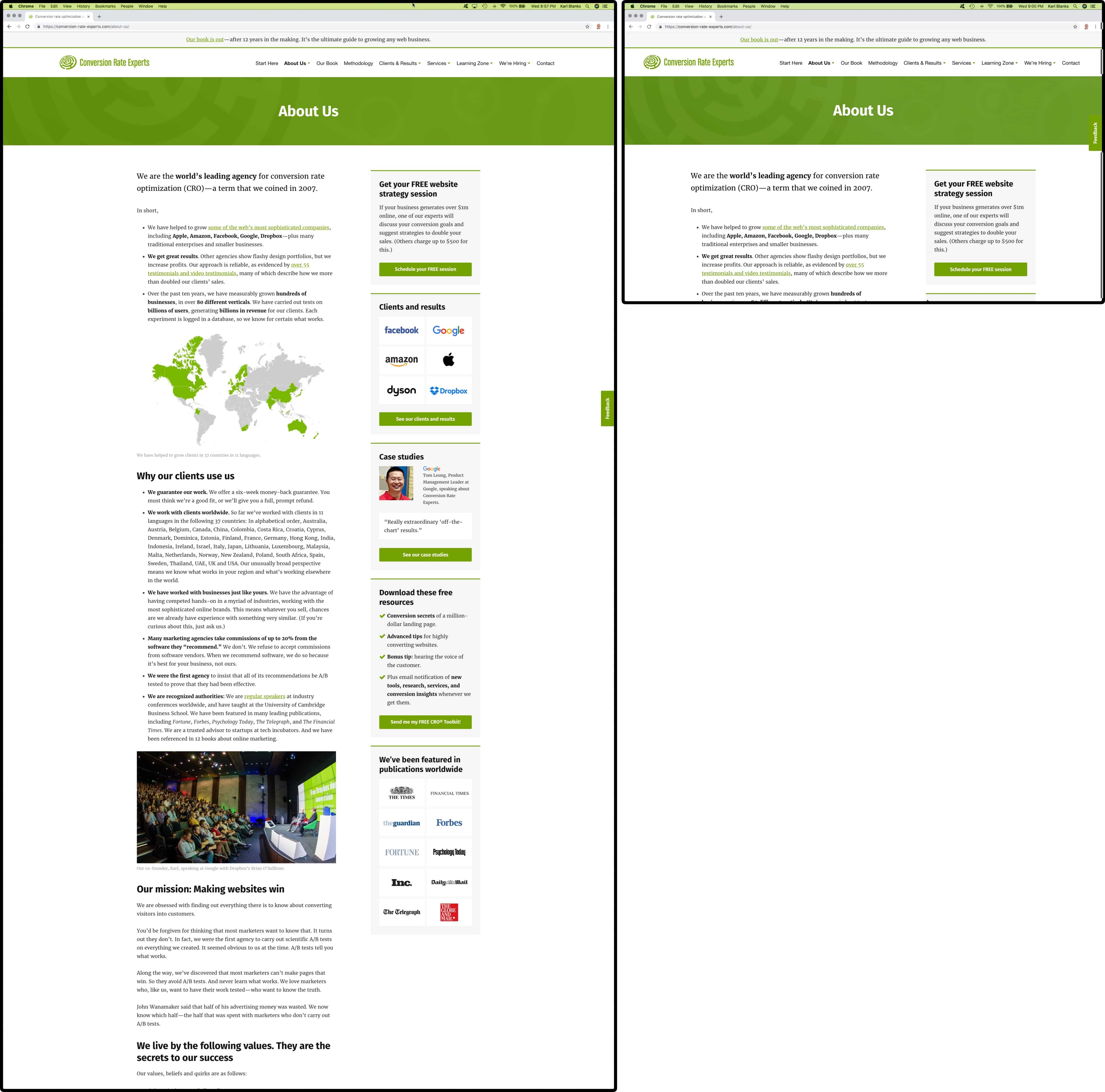This screenshot has height=1092, width=1105.
Task: Click the forward arrow in left browser window
Action: (18, 26)
